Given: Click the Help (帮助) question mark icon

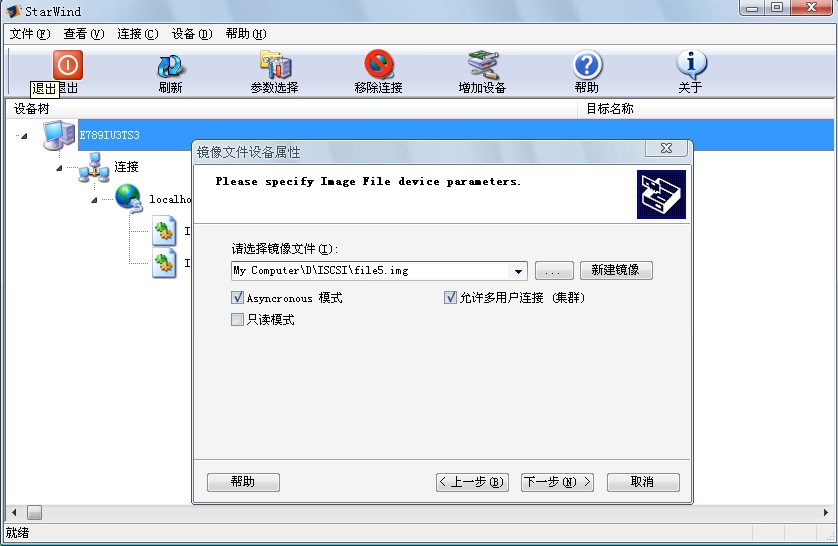Looking at the screenshot, I should pyautogui.click(x=587, y=65).
